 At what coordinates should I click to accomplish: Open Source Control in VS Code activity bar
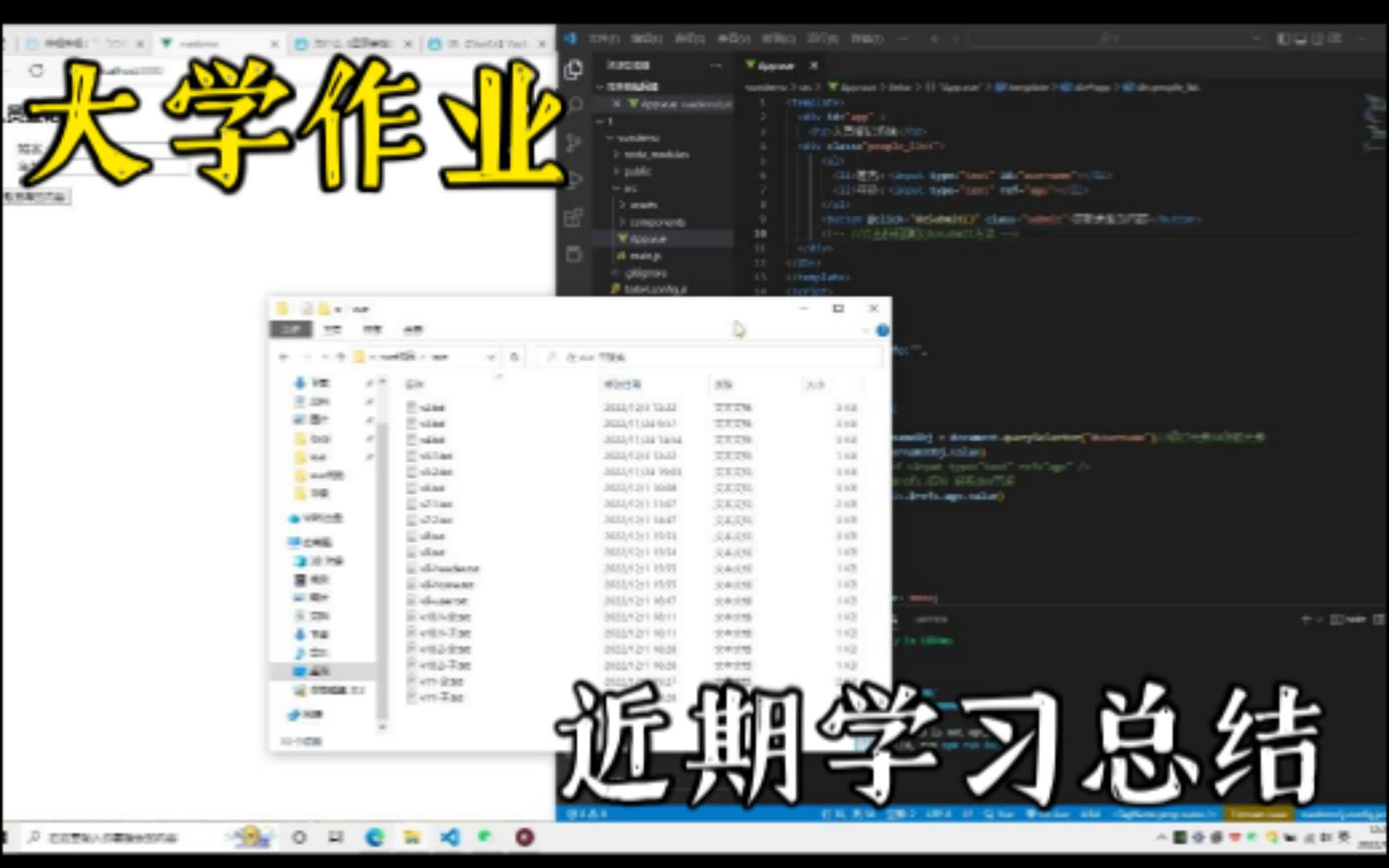(574, 143)
